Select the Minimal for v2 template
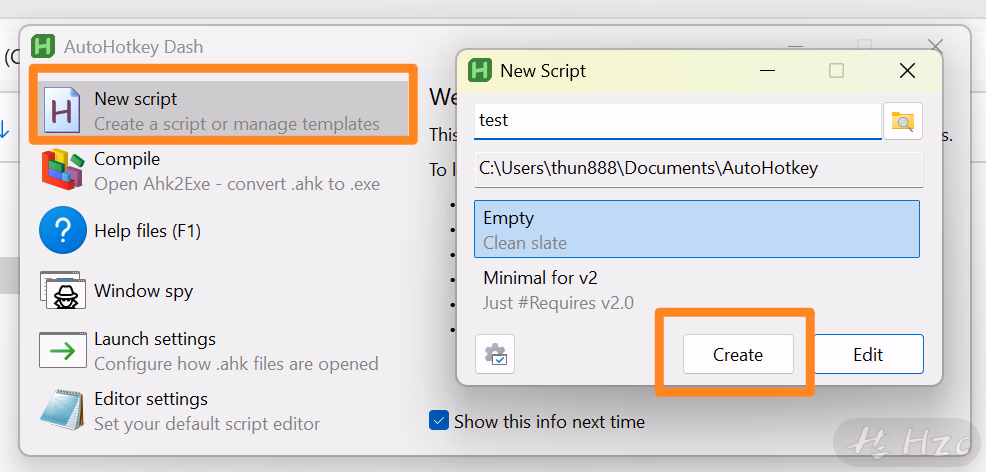The image size is (986, 472). point(697,290)
